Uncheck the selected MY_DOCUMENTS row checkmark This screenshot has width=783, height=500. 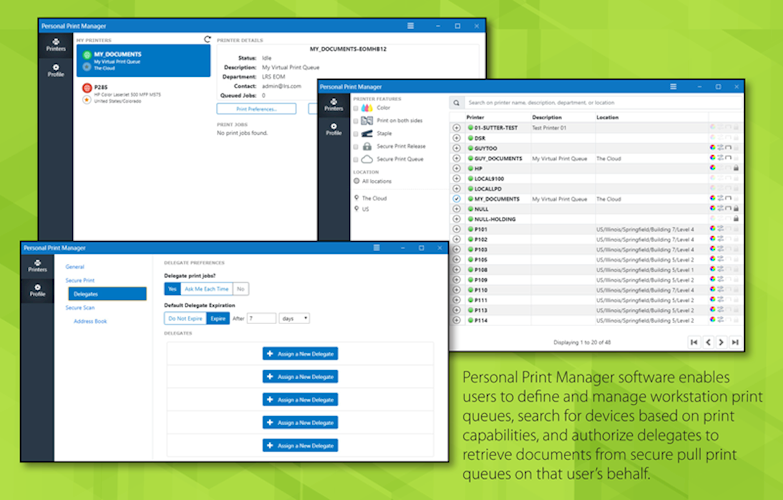click(456, 199)
